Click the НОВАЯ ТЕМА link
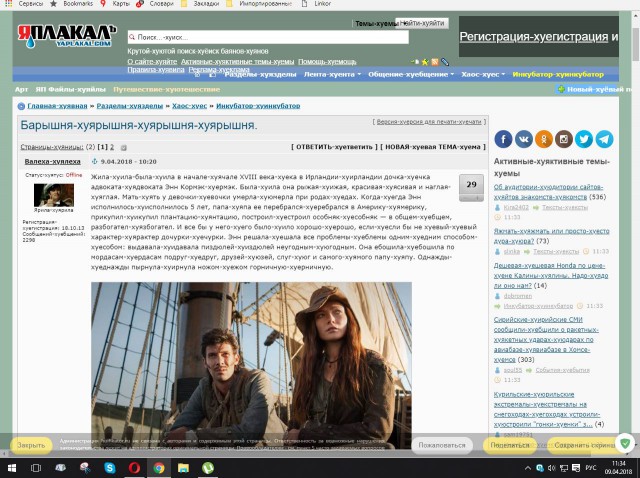Screen dimensions: 640x478 click(x=433, y=147)
